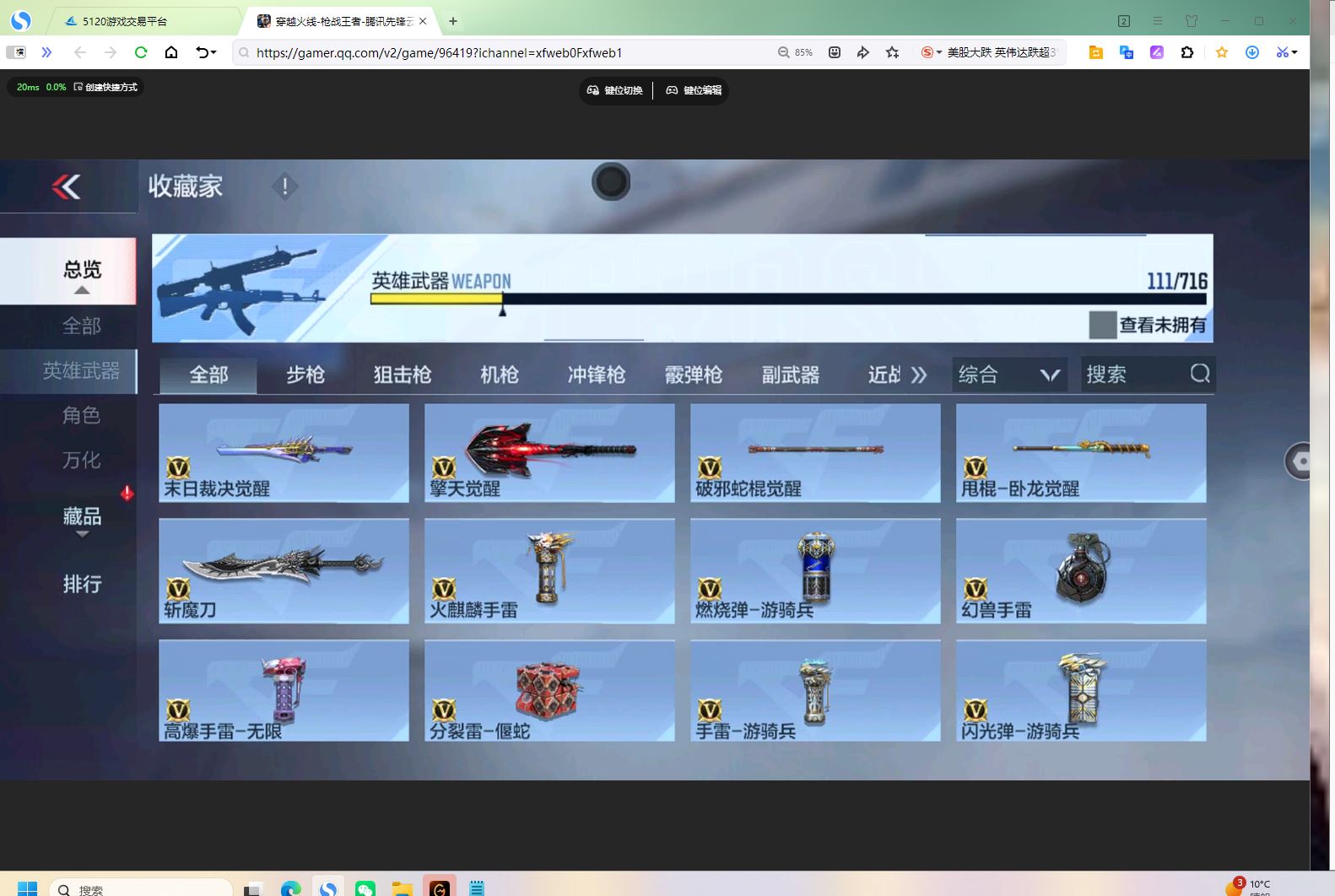Click 键位编辑 key-mapping edit button
The image size is (1335, 896).
pyautogui.click(x=694, y=90)
